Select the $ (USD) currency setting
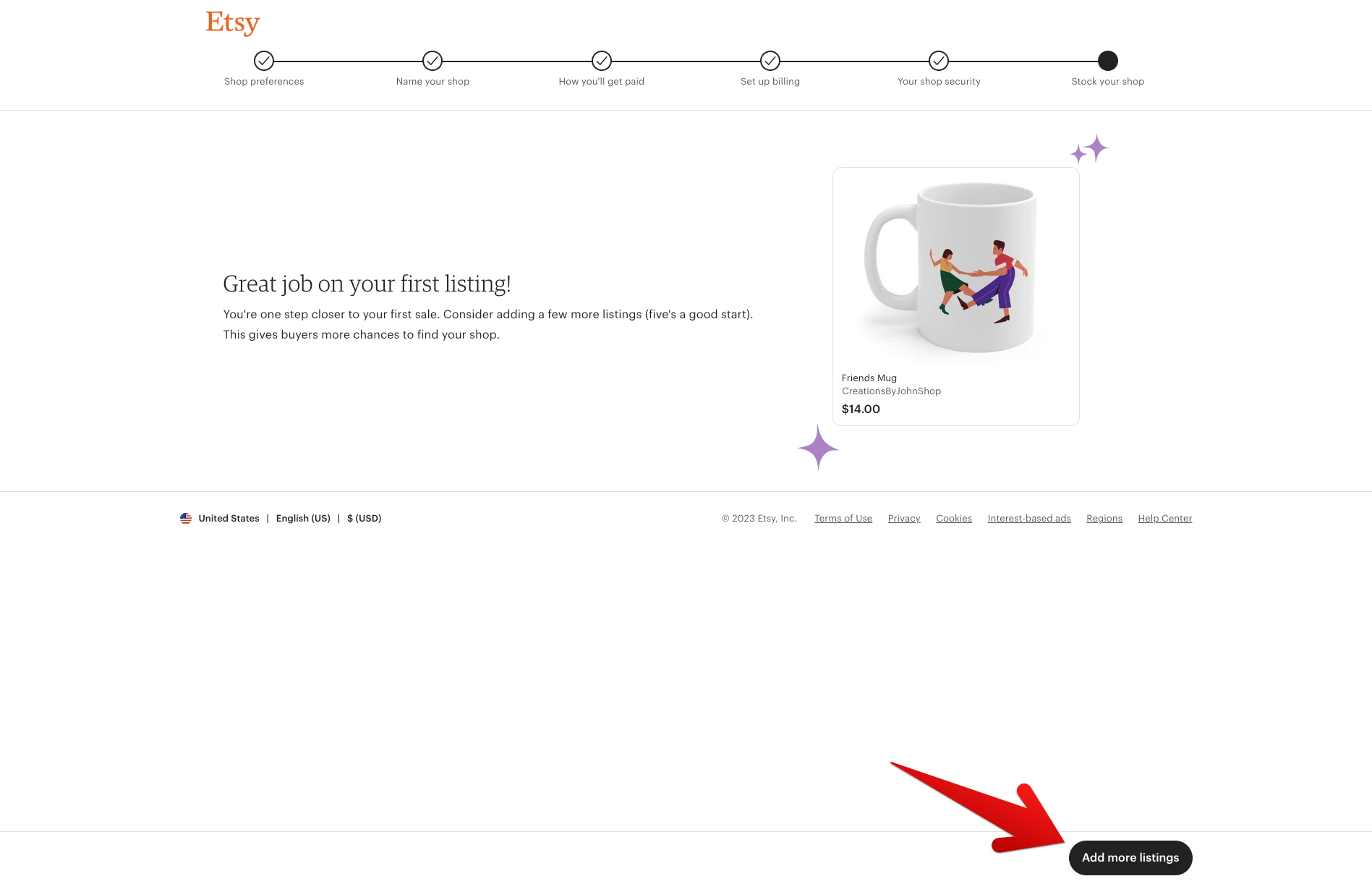The width and height of the screenshot is (1372, 884). 365,518
